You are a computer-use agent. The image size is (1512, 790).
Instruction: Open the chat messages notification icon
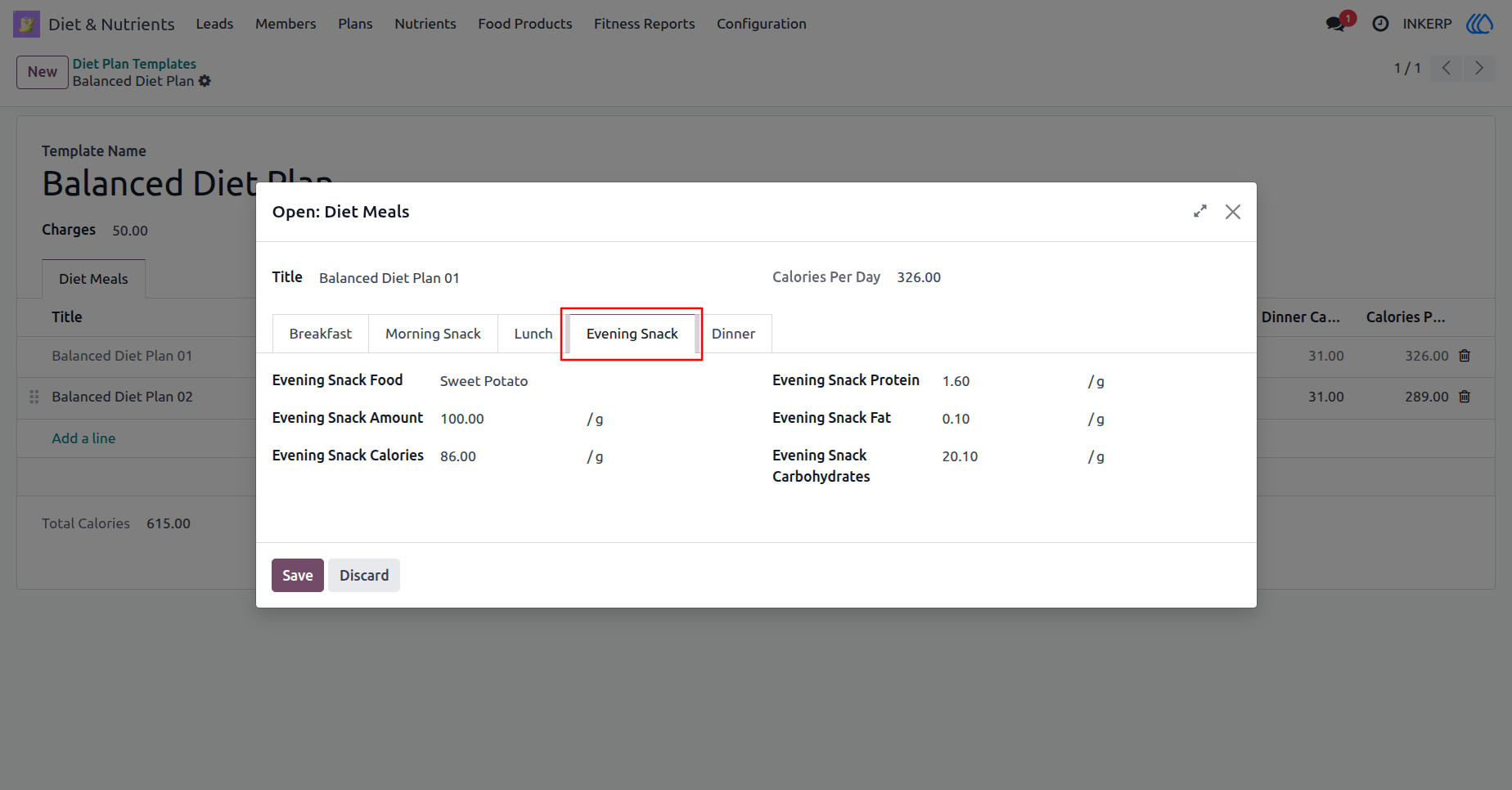[1336, 24]
